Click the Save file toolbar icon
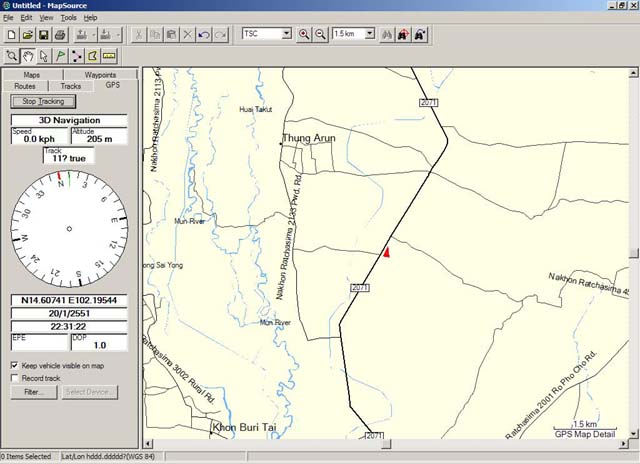 43,34
